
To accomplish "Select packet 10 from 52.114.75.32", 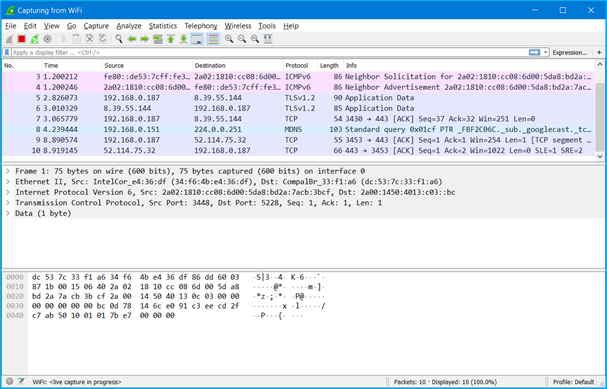I will (298, 150).
